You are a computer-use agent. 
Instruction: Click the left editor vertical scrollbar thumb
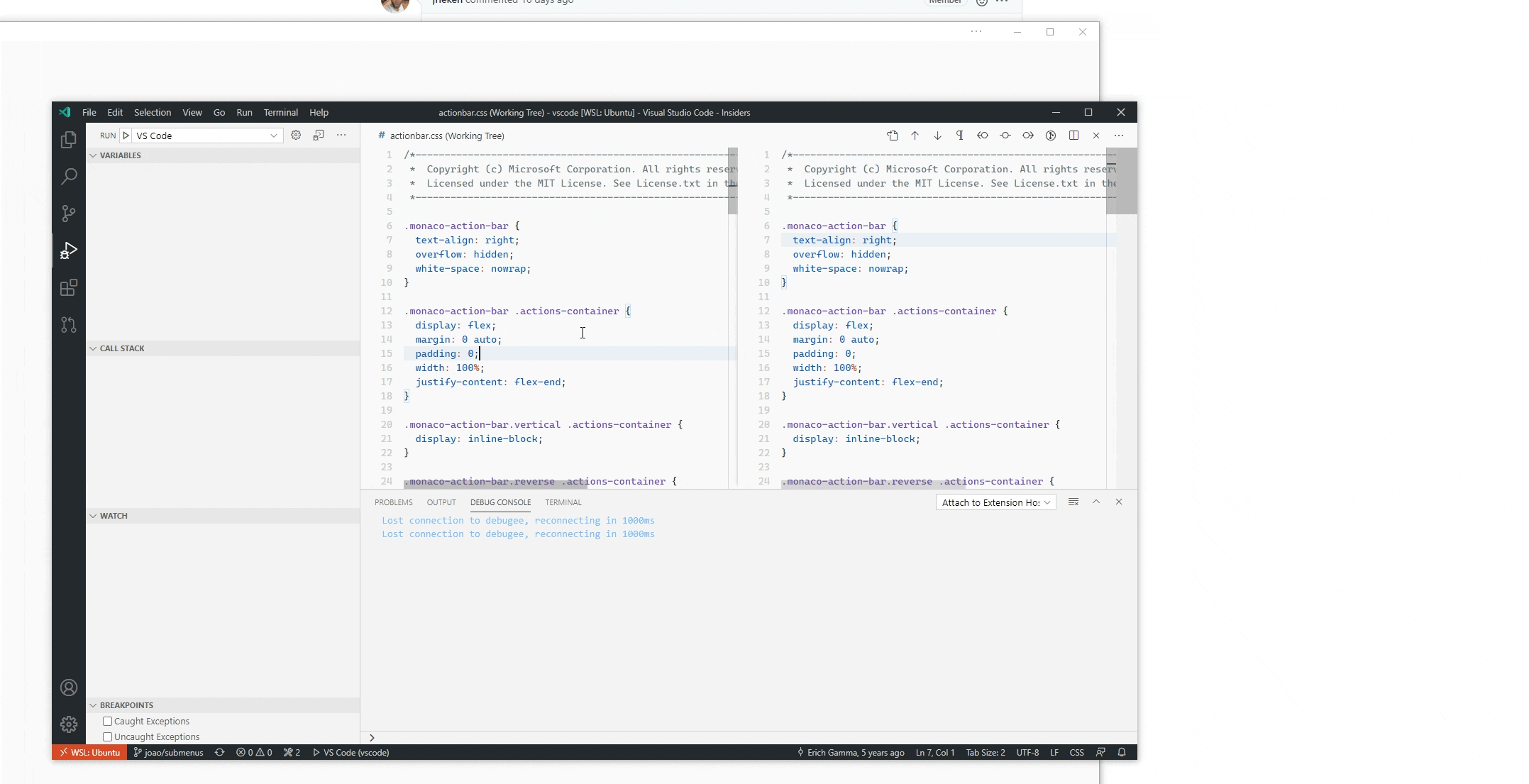click(x=732, y=181)
